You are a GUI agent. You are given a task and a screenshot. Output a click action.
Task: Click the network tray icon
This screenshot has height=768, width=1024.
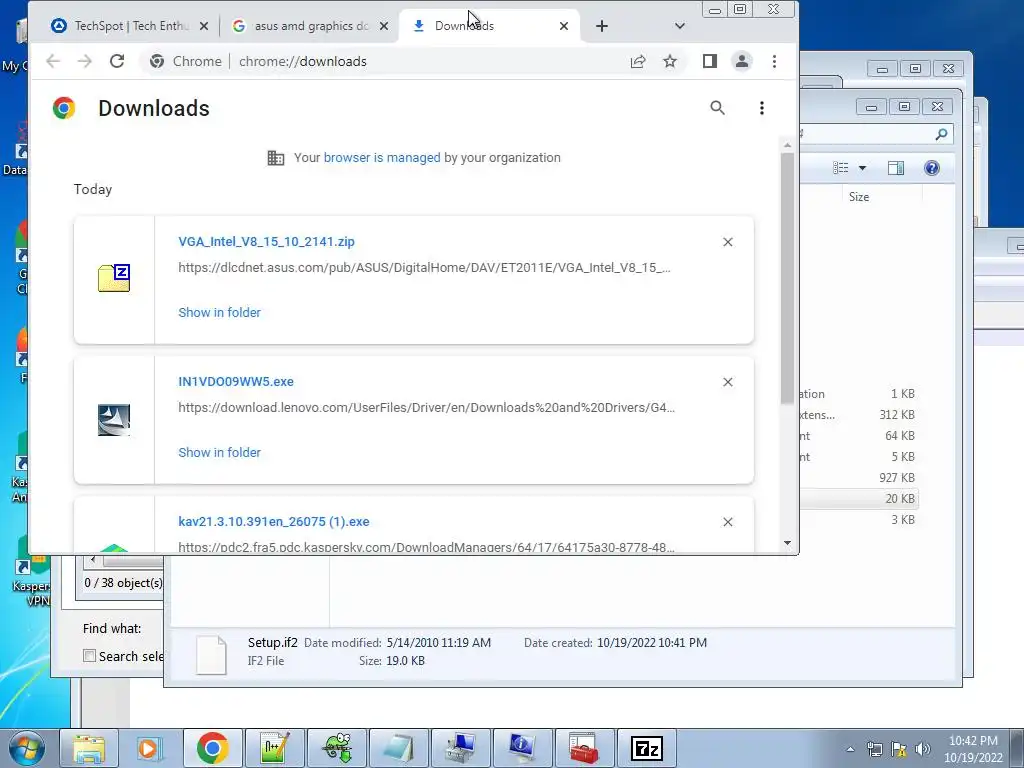(874, 749)
